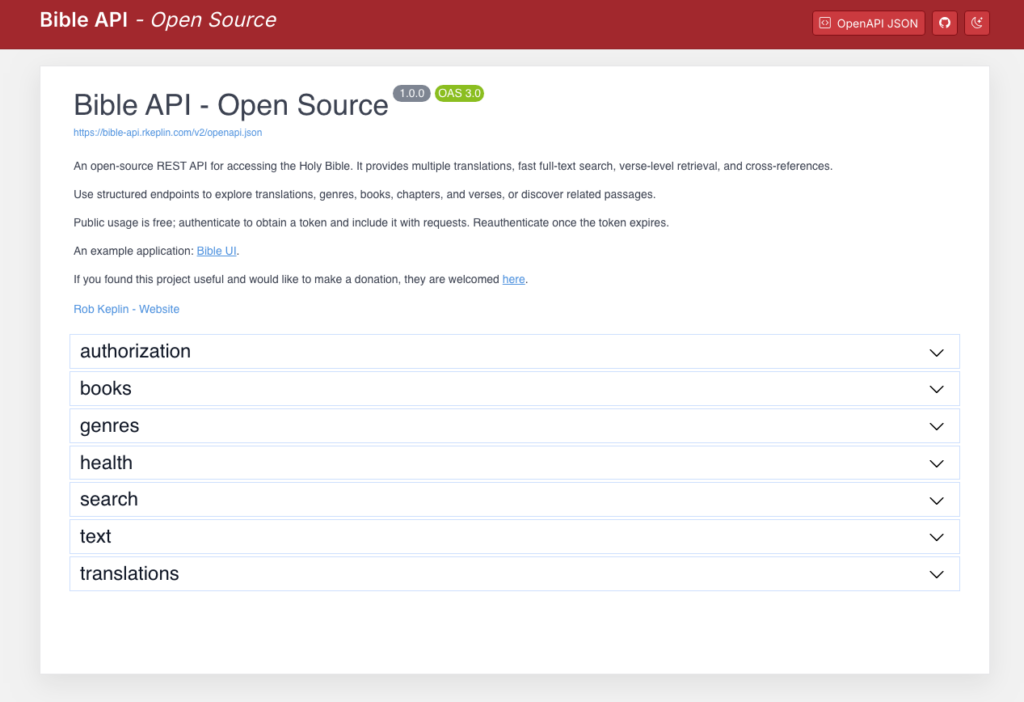The image size is (1024, 702).
Task: Click the green OAS 3.0 badge
Action: [460, 93]
